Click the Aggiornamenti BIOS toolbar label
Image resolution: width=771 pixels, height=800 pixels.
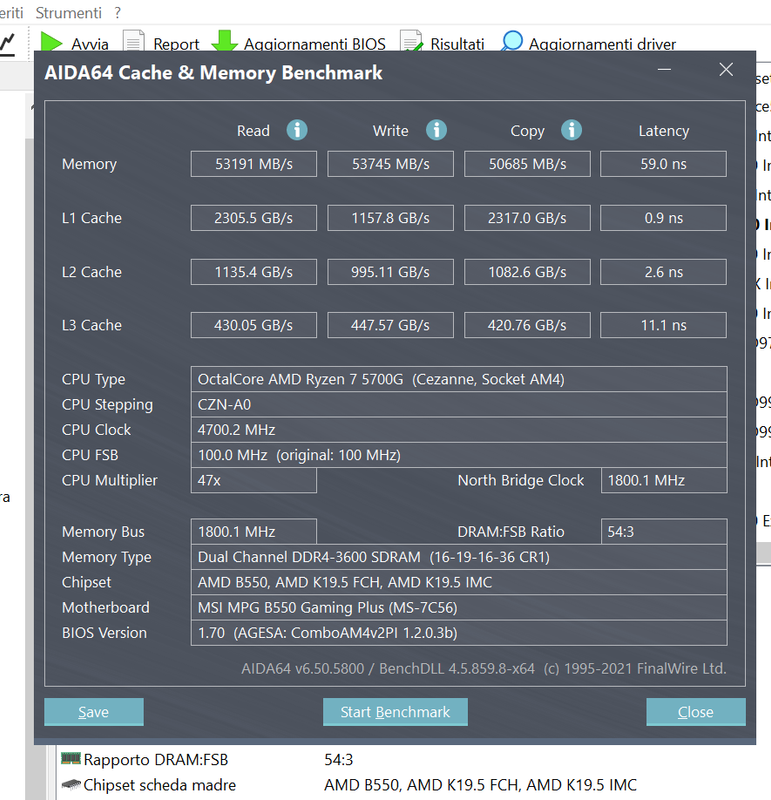[x=314, y=44]
